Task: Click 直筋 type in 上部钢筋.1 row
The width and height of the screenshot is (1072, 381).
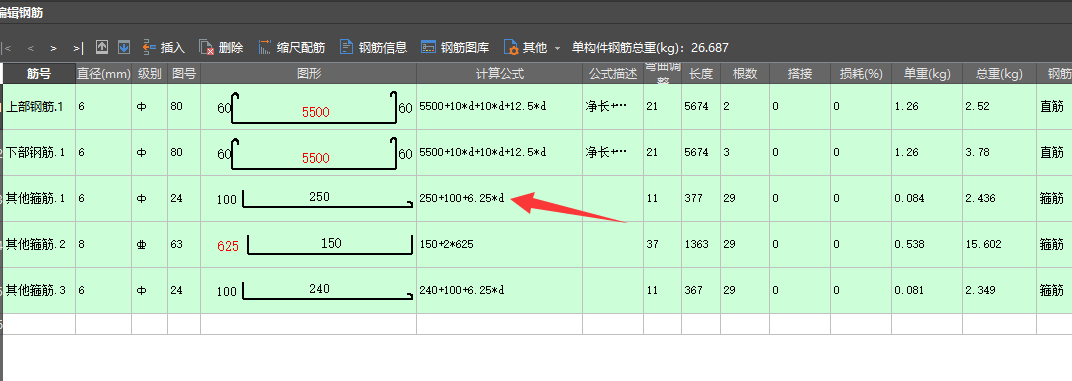Action: pos(1054,107)
